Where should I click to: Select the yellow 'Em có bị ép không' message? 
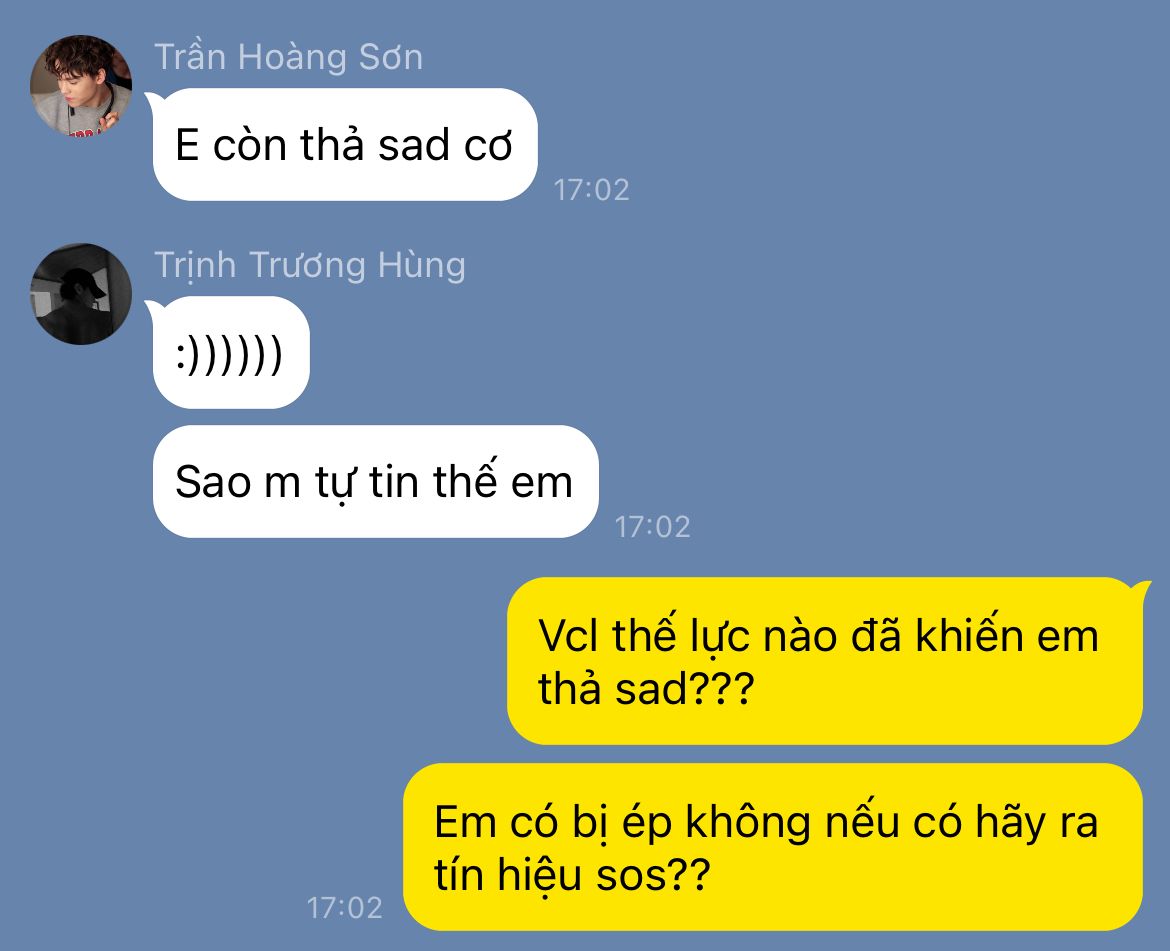(773, 847)
